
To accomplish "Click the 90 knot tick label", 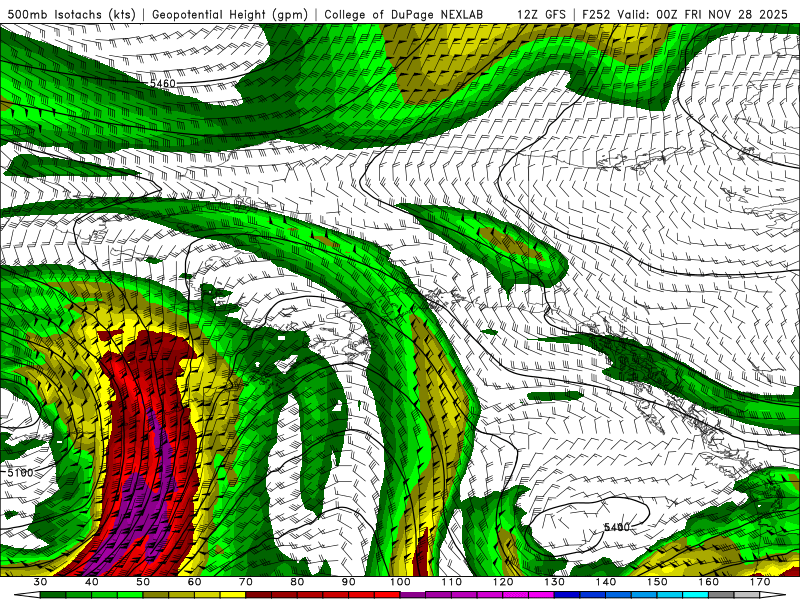I will pyautogui.click(x=349, y=582).
